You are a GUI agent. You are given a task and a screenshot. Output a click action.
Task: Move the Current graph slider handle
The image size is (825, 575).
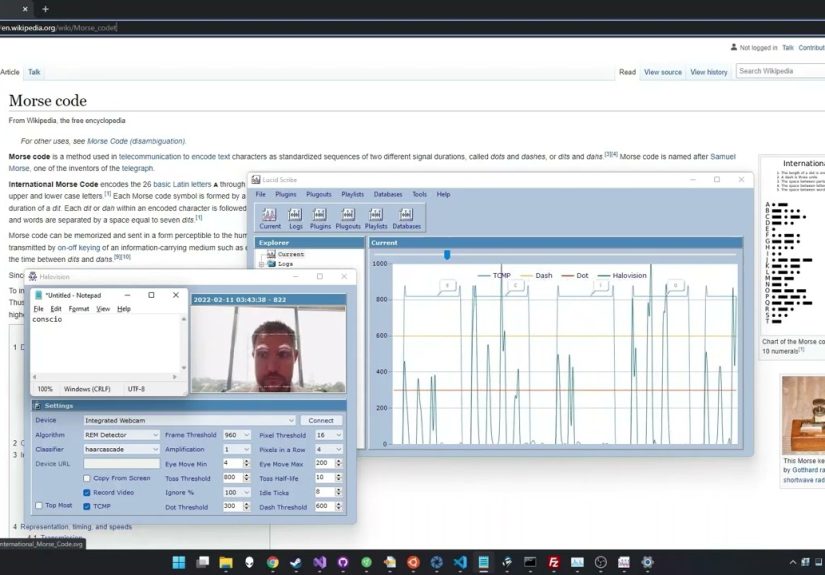(447, 255)
